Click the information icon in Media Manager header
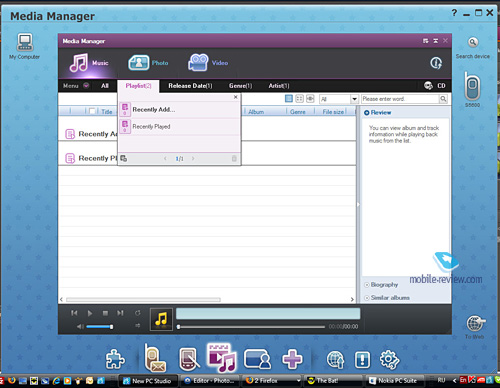This screenshot has width=500, height=388. tap(436, 63)
